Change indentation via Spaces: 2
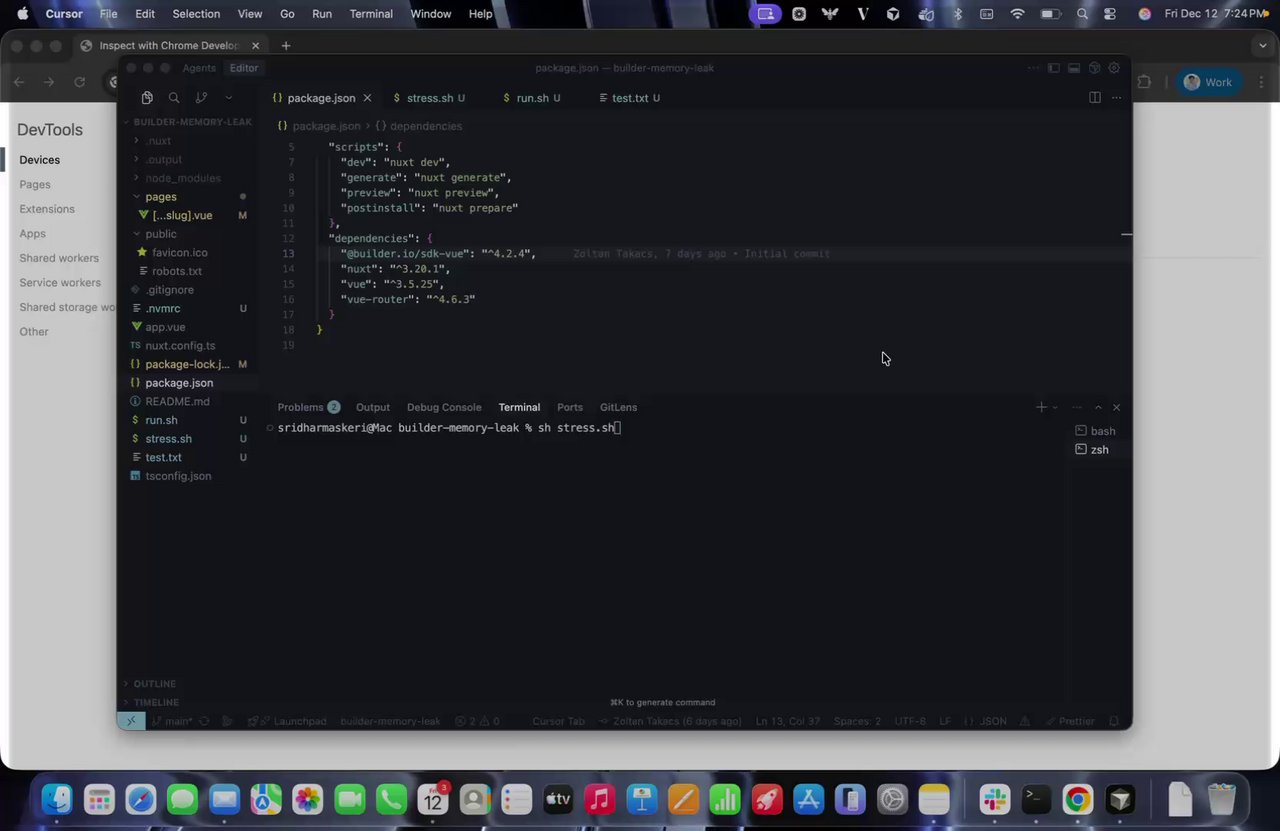 [858, 721]
